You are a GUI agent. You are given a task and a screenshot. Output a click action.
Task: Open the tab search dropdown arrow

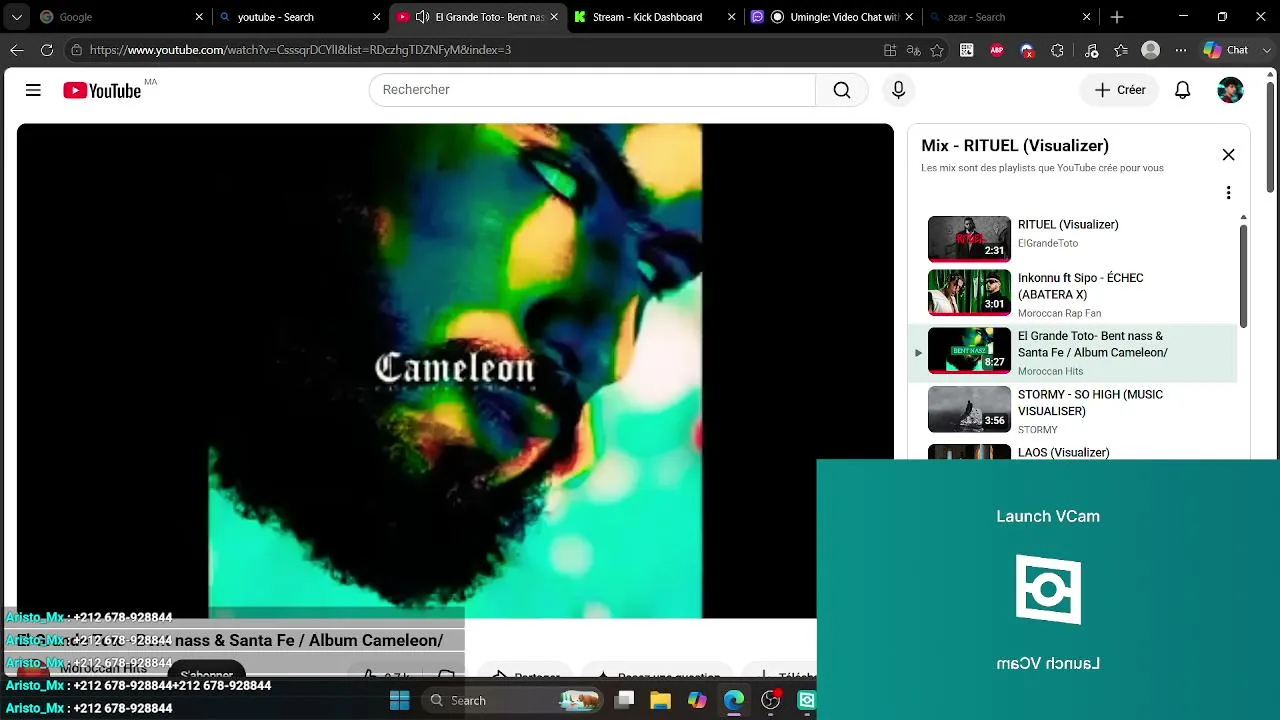point(17,17)
